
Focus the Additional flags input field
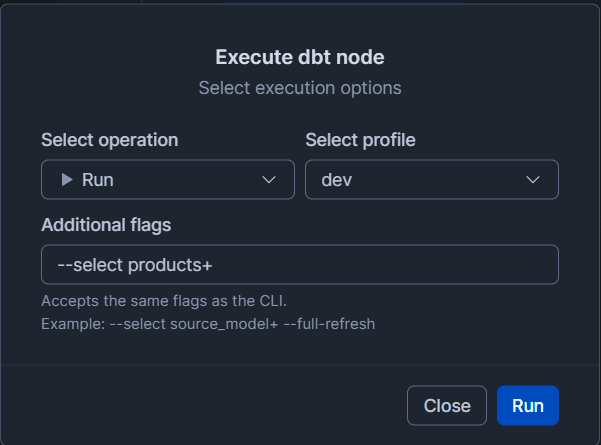(300, 264)
